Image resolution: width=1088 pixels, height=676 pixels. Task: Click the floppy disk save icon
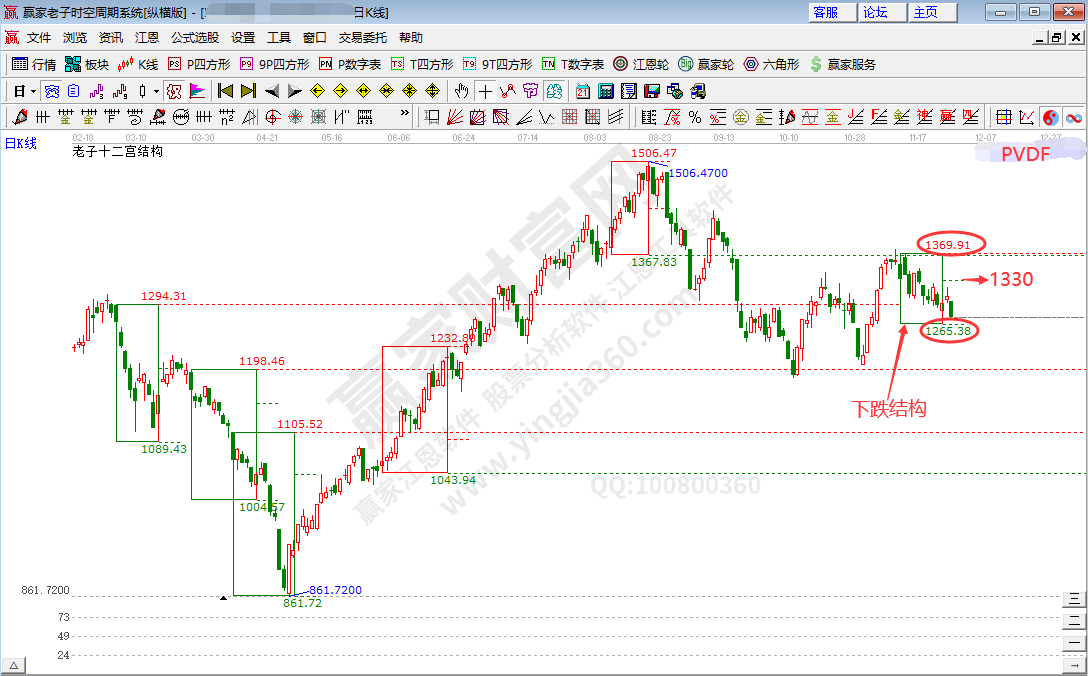(652, 91)
